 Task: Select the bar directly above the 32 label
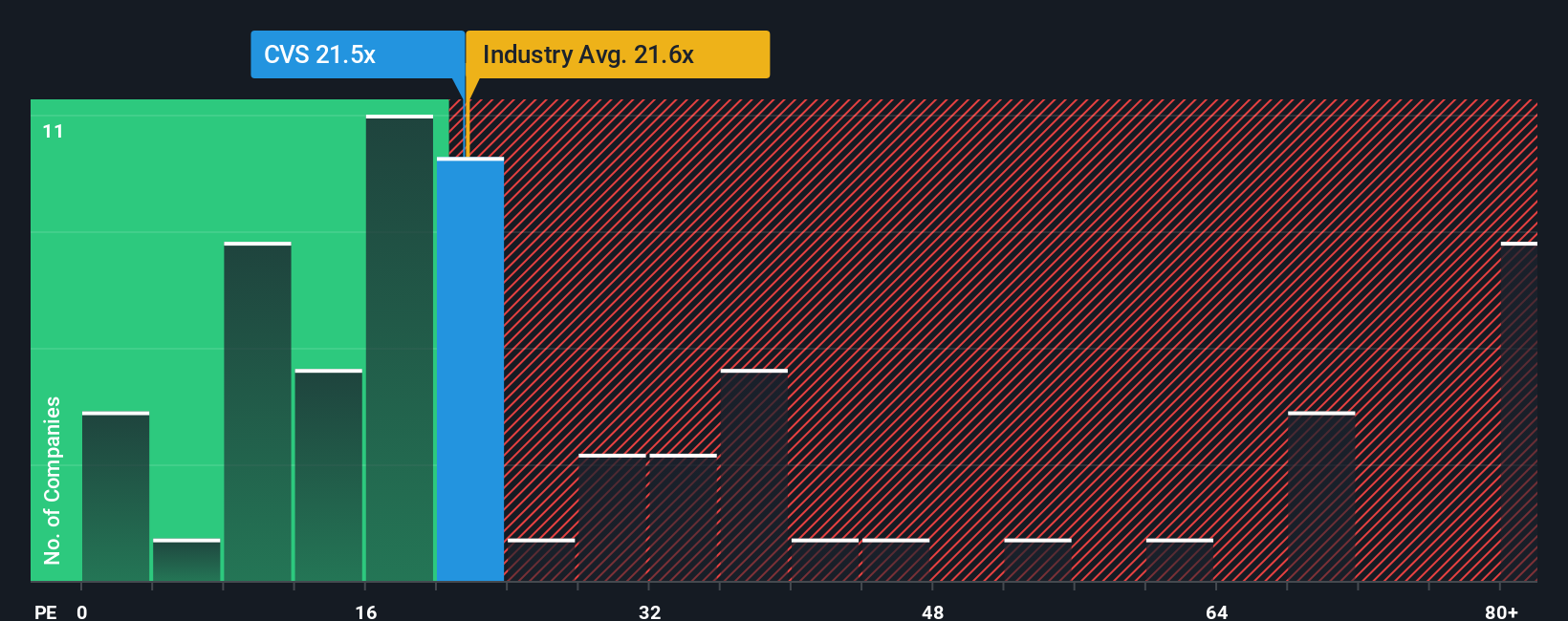[x=684, y=518]
